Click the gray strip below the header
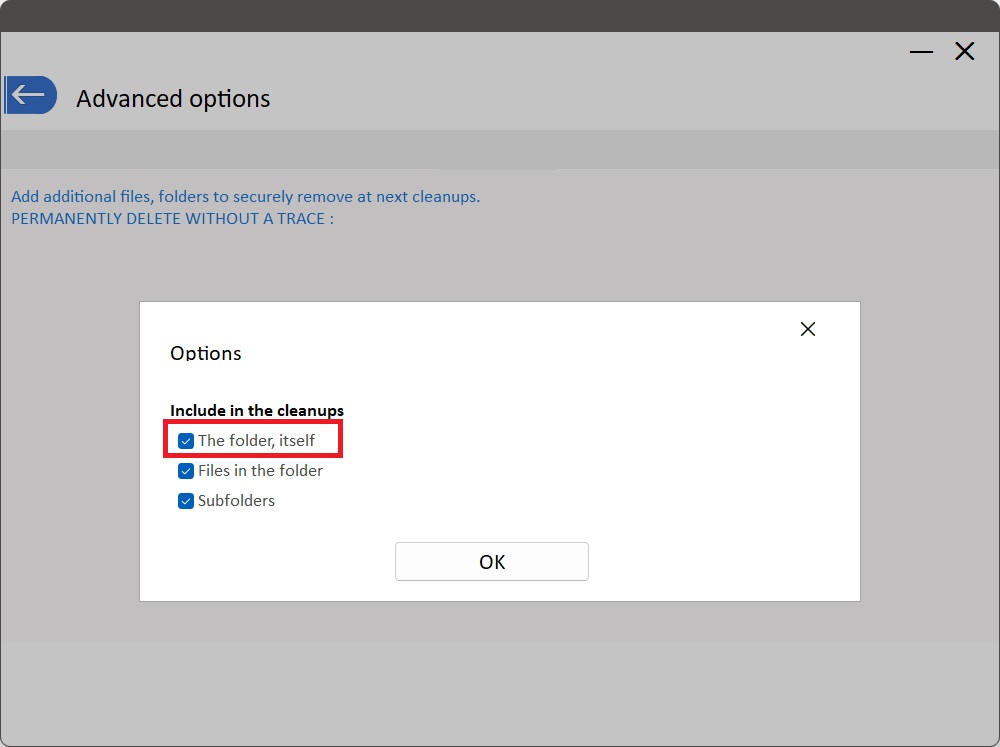 point(500,150)
